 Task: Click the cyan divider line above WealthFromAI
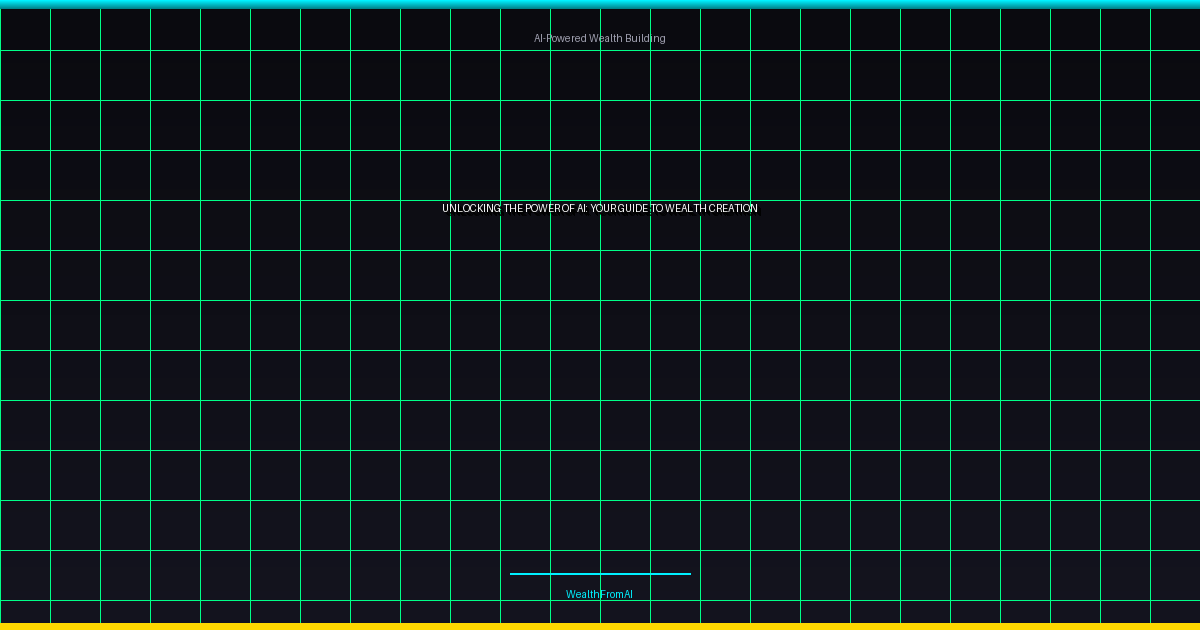point(599,574)
